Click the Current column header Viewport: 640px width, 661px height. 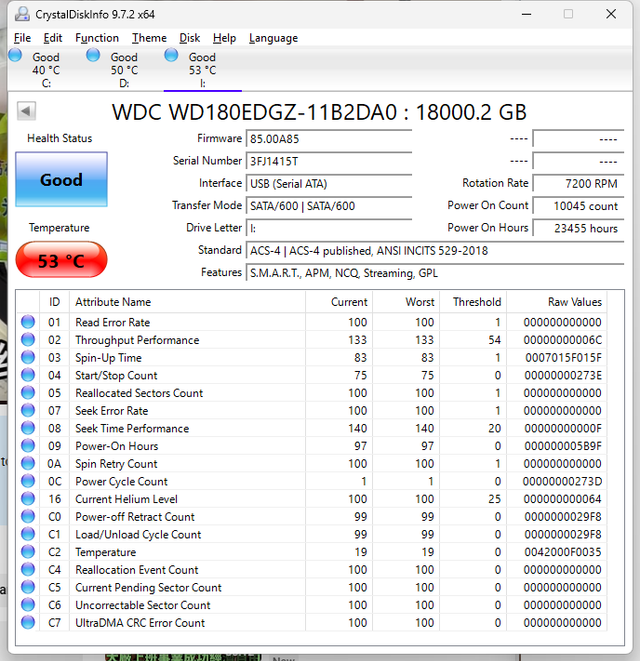(x=339, y=302)
